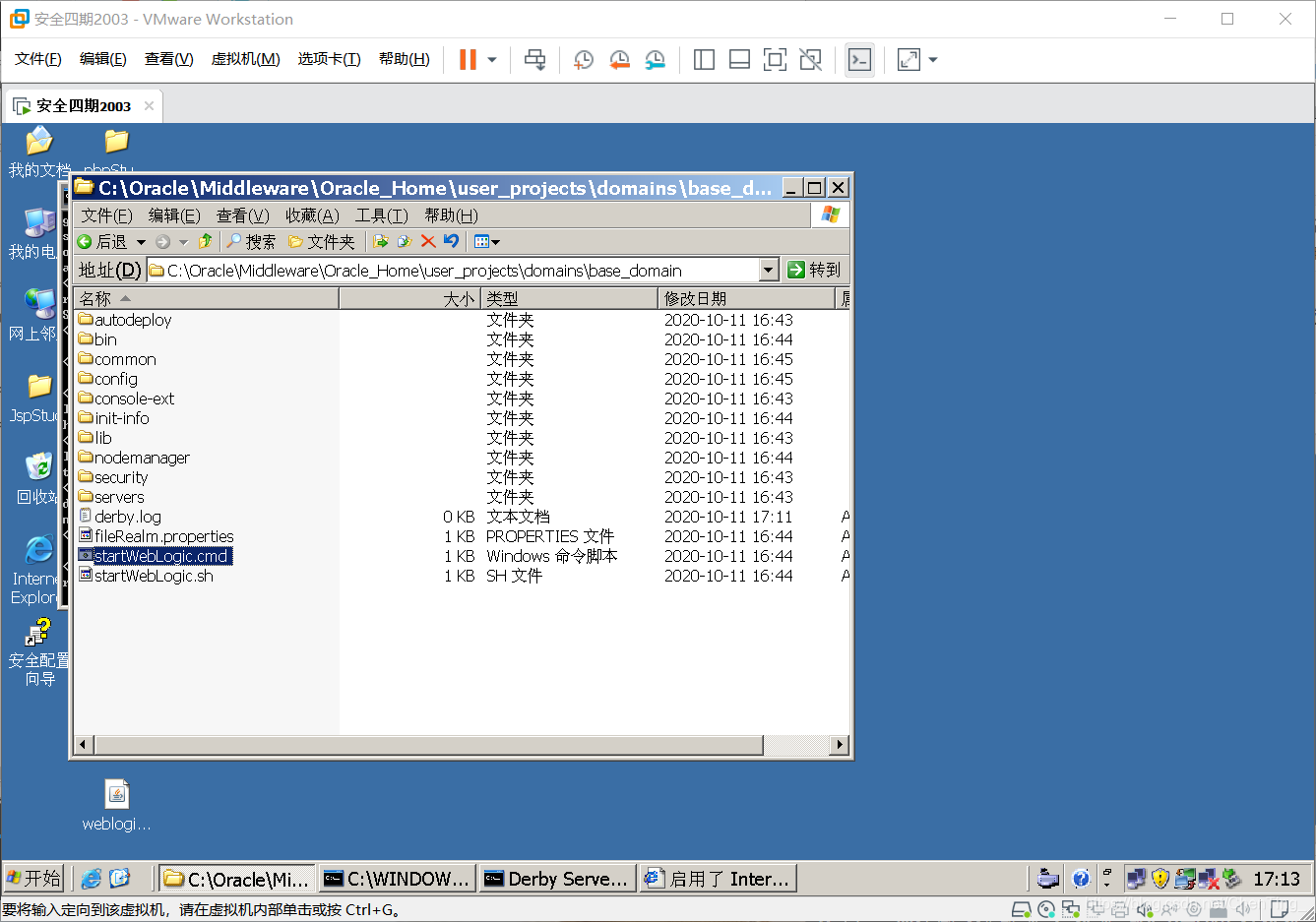Click the green 后退 back button
Image resolution: width=1316 pixels, height=922 pixels.
102,241
